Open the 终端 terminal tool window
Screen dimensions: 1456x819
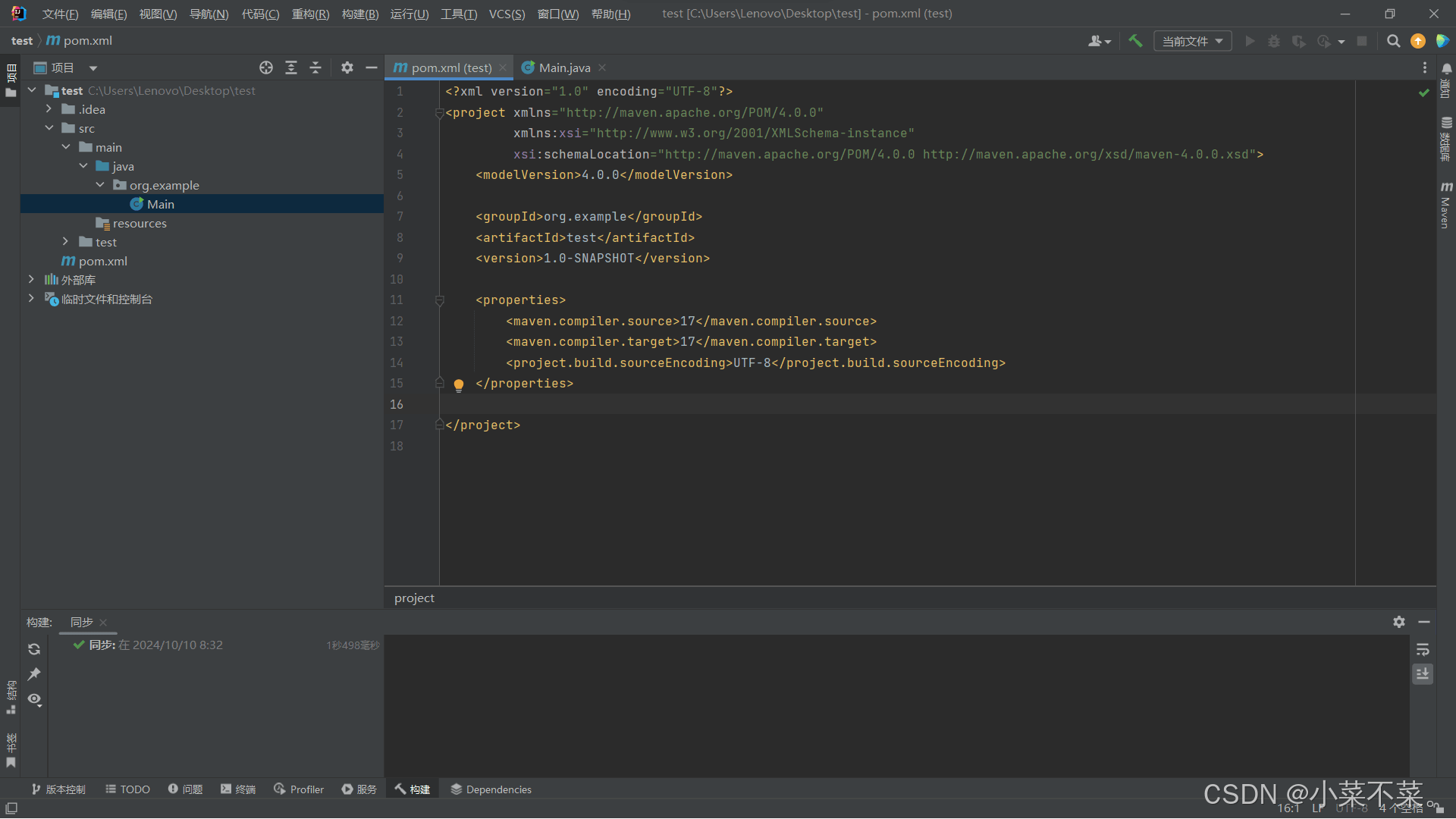pos(238,789)
